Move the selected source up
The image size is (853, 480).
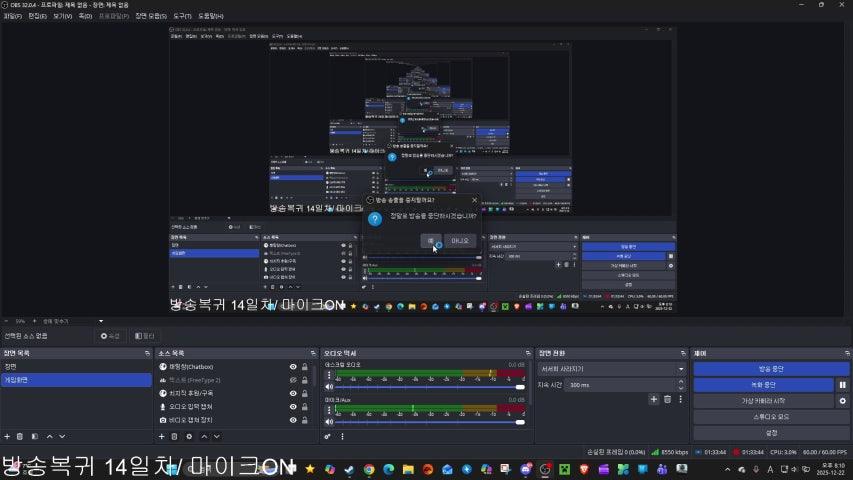[x=205, y=436]
